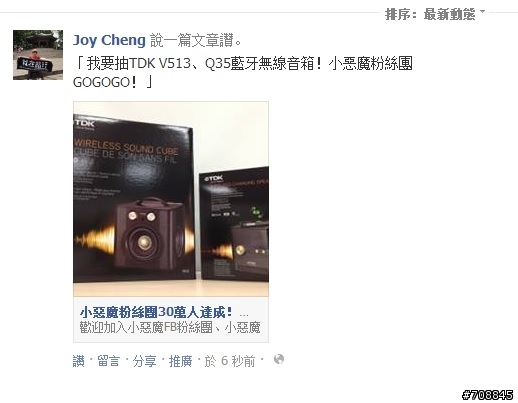Screen dimensions: 518x403
Task: Open the 排序: 最新動態 sort dropdown
Action: 435,14
